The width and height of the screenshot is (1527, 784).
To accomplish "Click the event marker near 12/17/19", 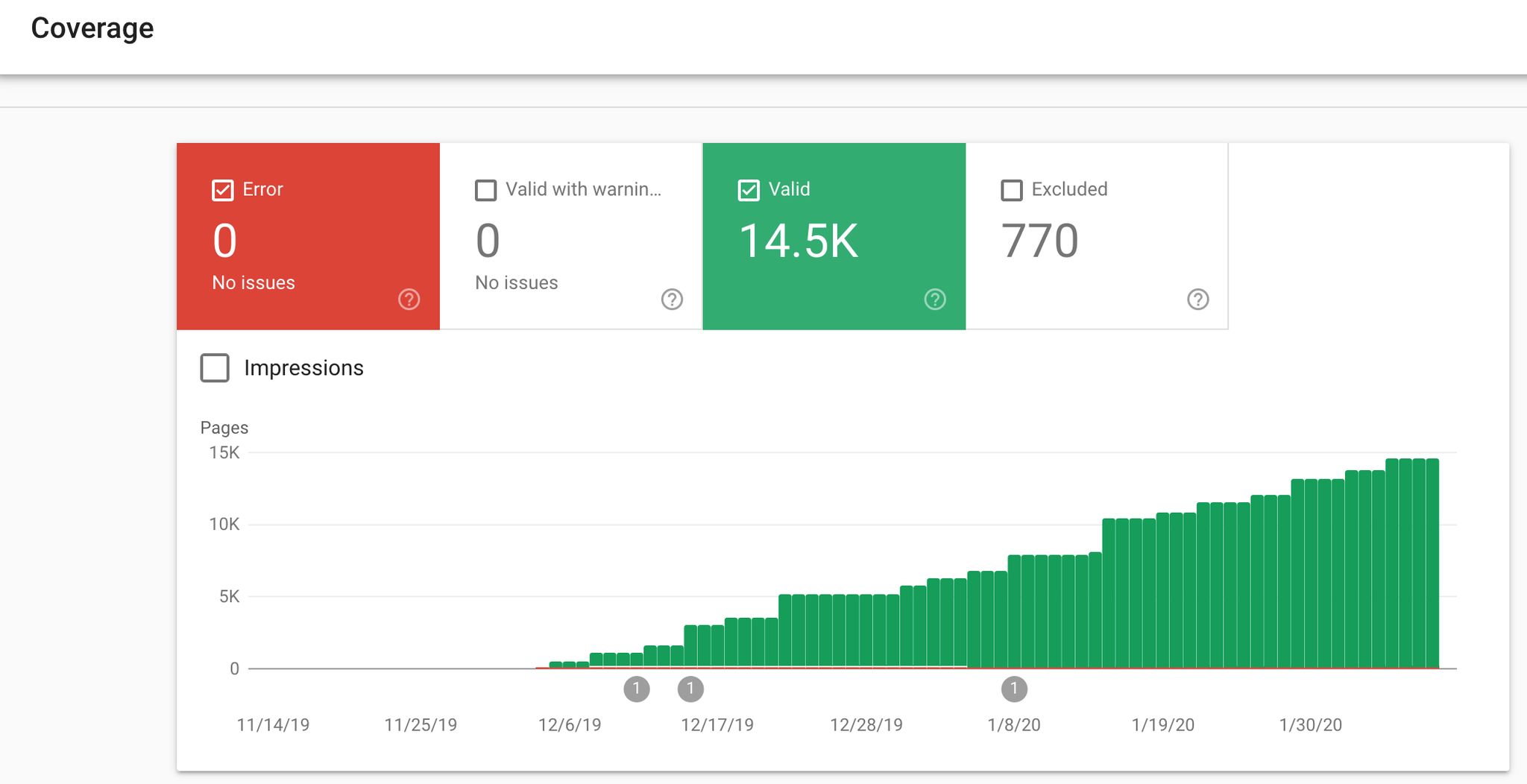I will (691, 689).
